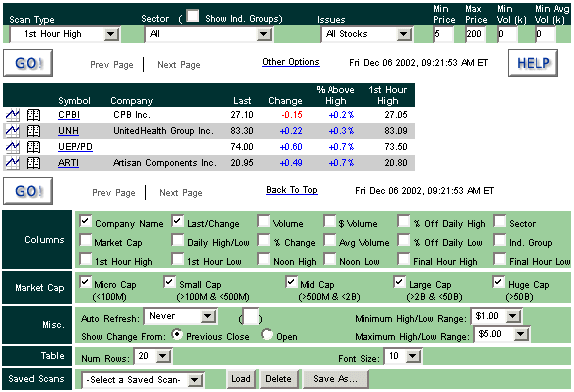Enable the $ Volume column checkbox
Viewport: 574px width, 392px height.
[x=329, y=221]
